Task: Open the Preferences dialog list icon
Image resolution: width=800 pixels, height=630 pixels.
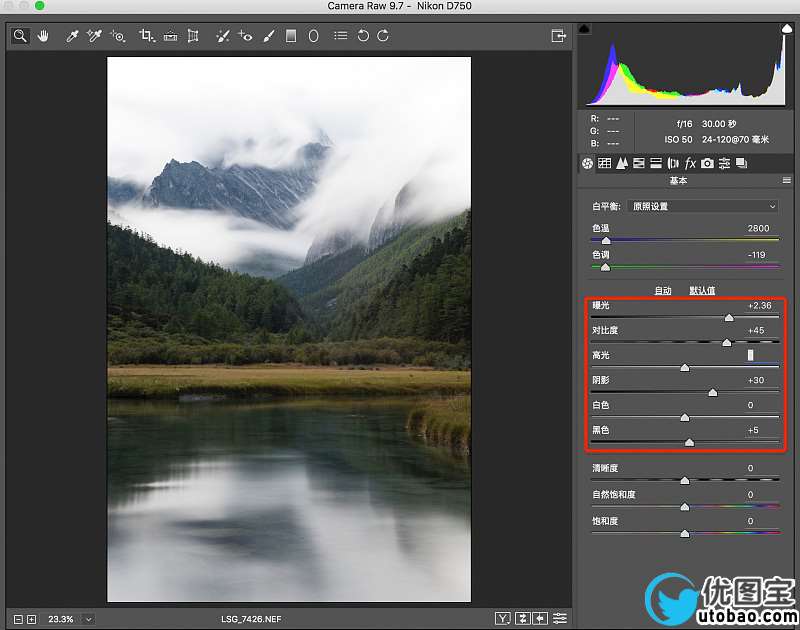Action: (x=340, y=36)
